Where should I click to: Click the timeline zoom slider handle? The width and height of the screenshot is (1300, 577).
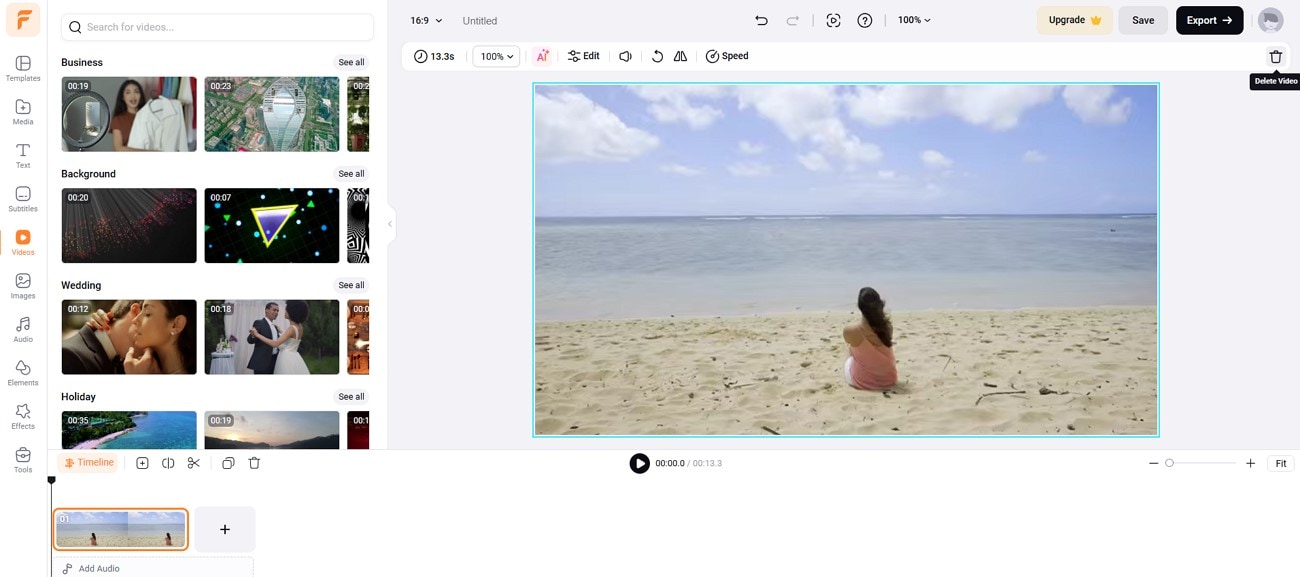click(1169, 463)
